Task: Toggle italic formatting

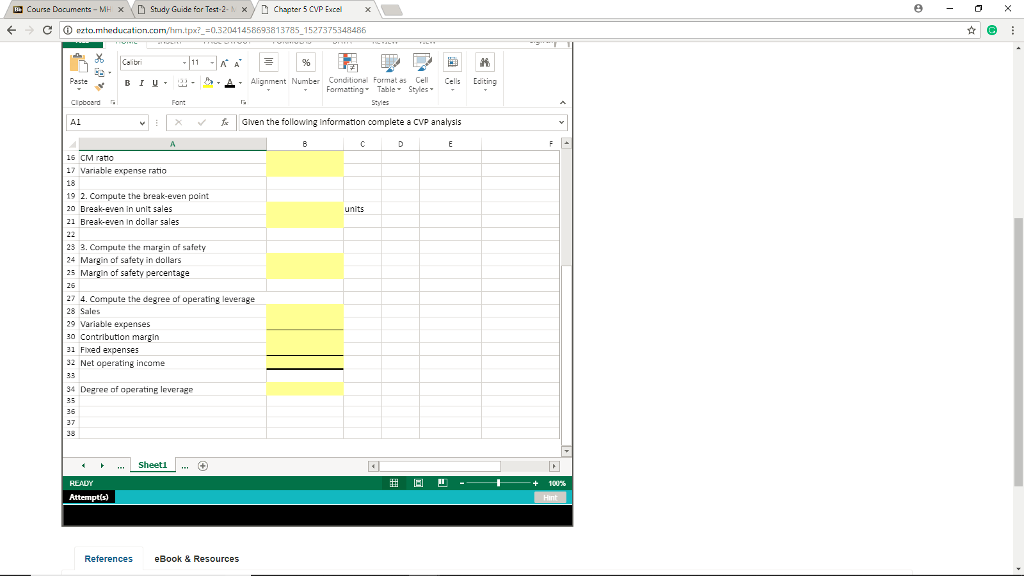Action: tap(140, 83)
